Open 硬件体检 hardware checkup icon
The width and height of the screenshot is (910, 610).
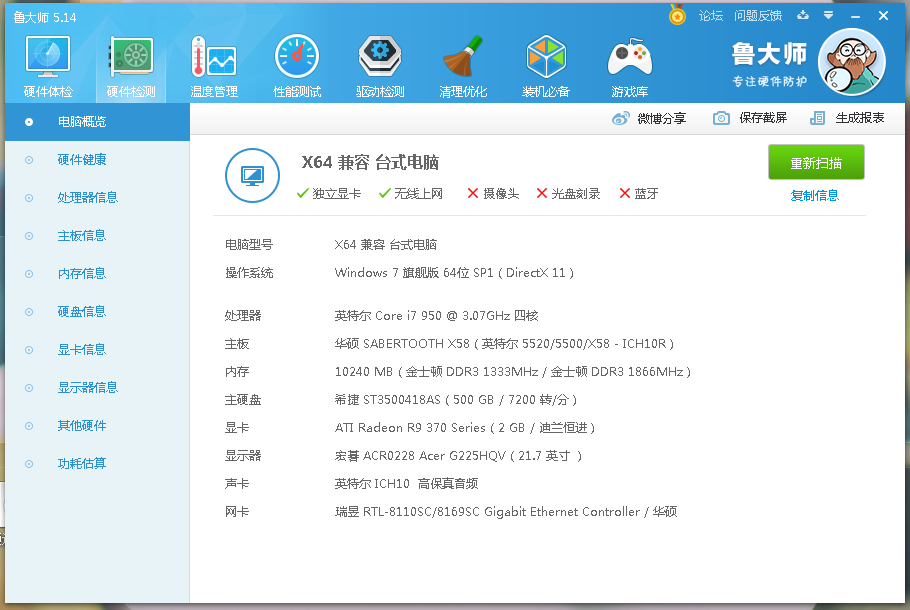[x=48, y=57]
